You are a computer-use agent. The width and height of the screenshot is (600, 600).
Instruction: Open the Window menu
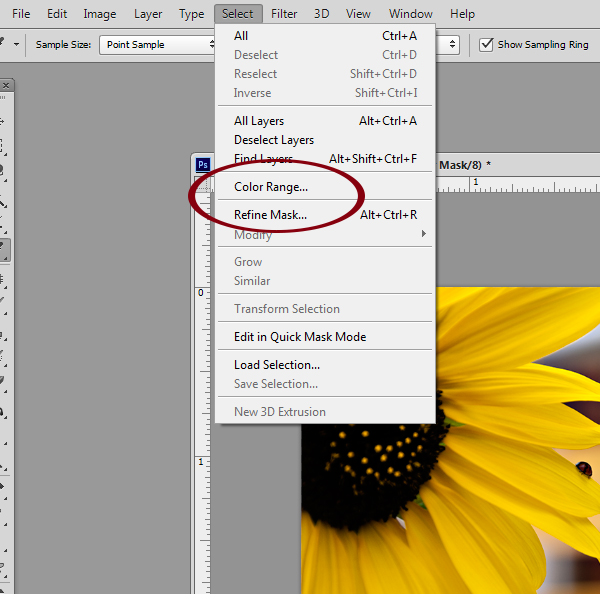[411, 14]
